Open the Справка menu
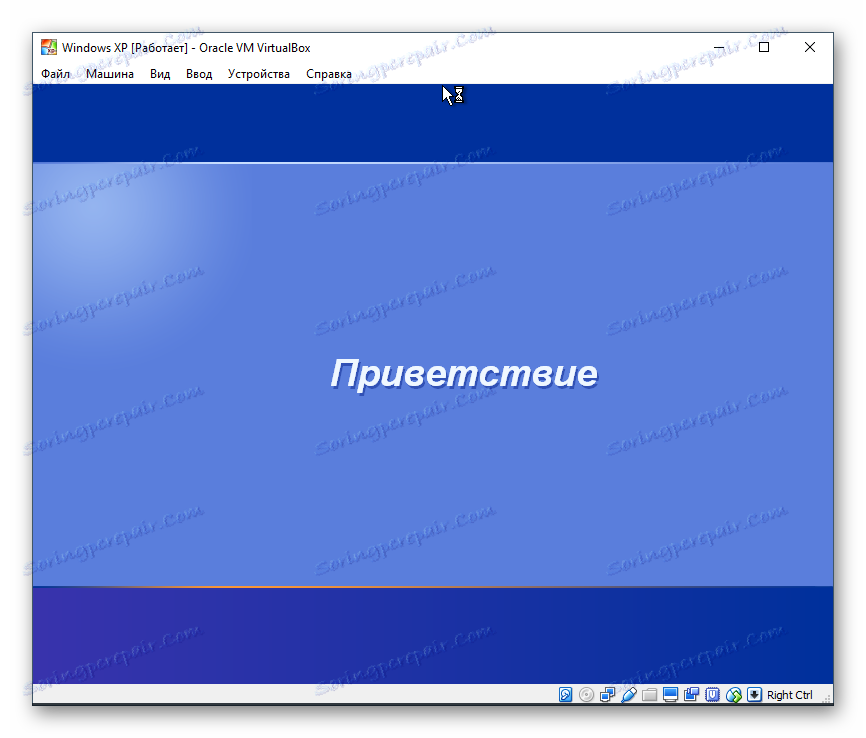The width and height of the screenshot is (866, 738). [329, 74]
